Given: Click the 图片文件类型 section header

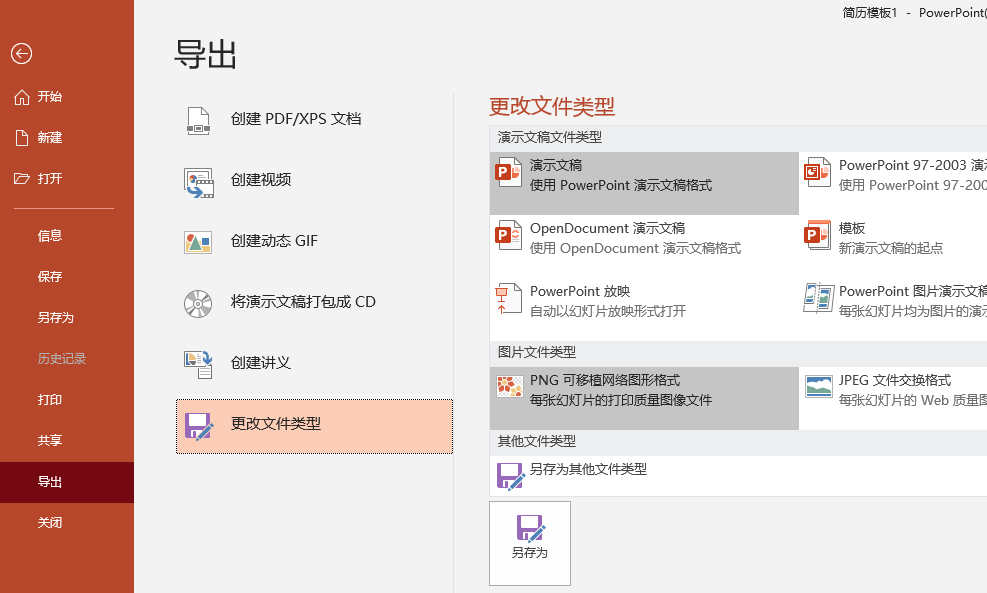Looking at the screenshot, I should pyautogui.click(x=537, y=353).
